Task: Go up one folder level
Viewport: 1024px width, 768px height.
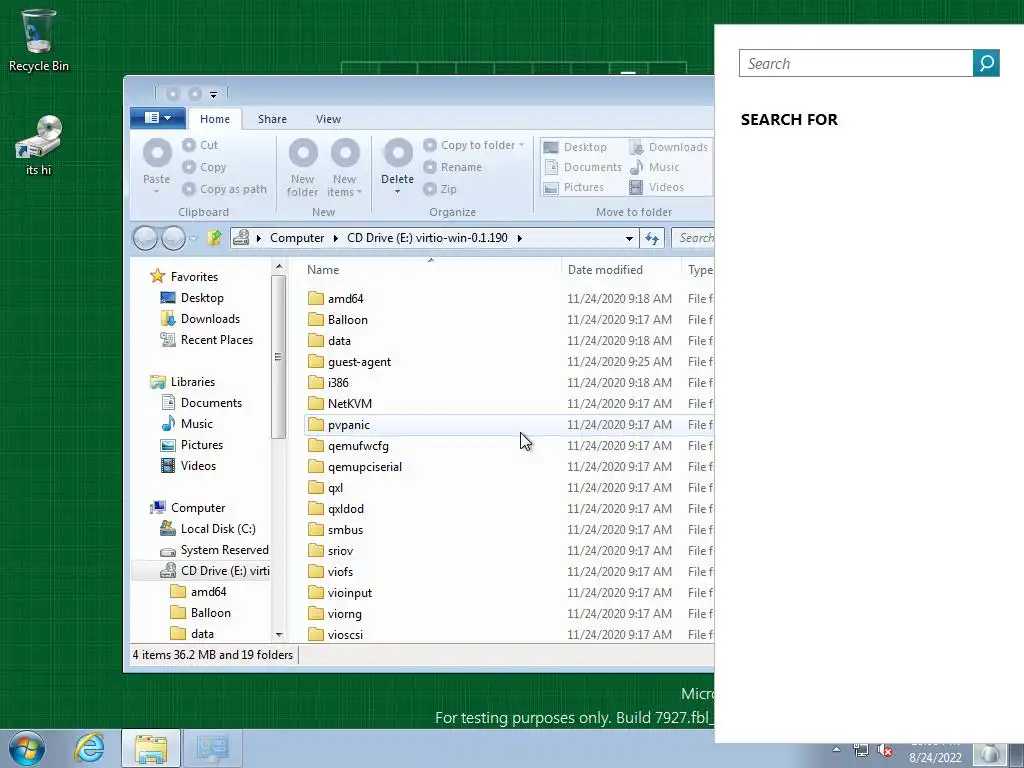Action: point(214,238)
